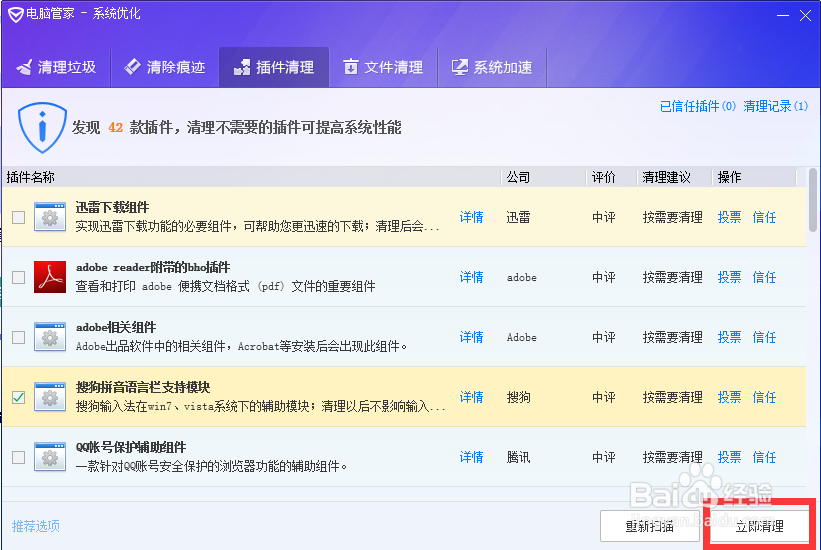Image resolution: width=821 pixels, height=550 pixels.
Task: Click the 重新扫描 button
Action: (x=649, y=526)
